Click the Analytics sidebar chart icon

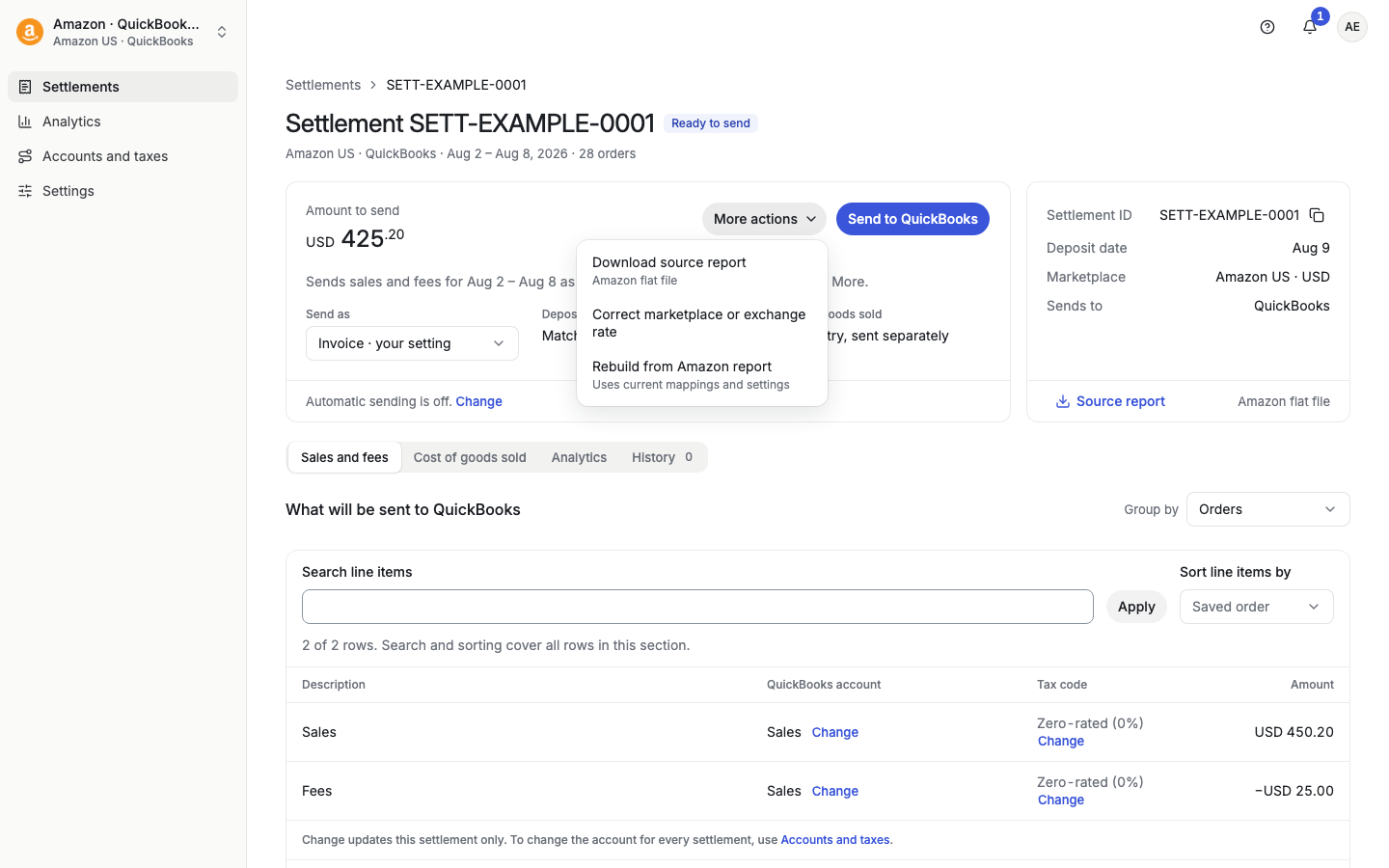pos(25,122)
